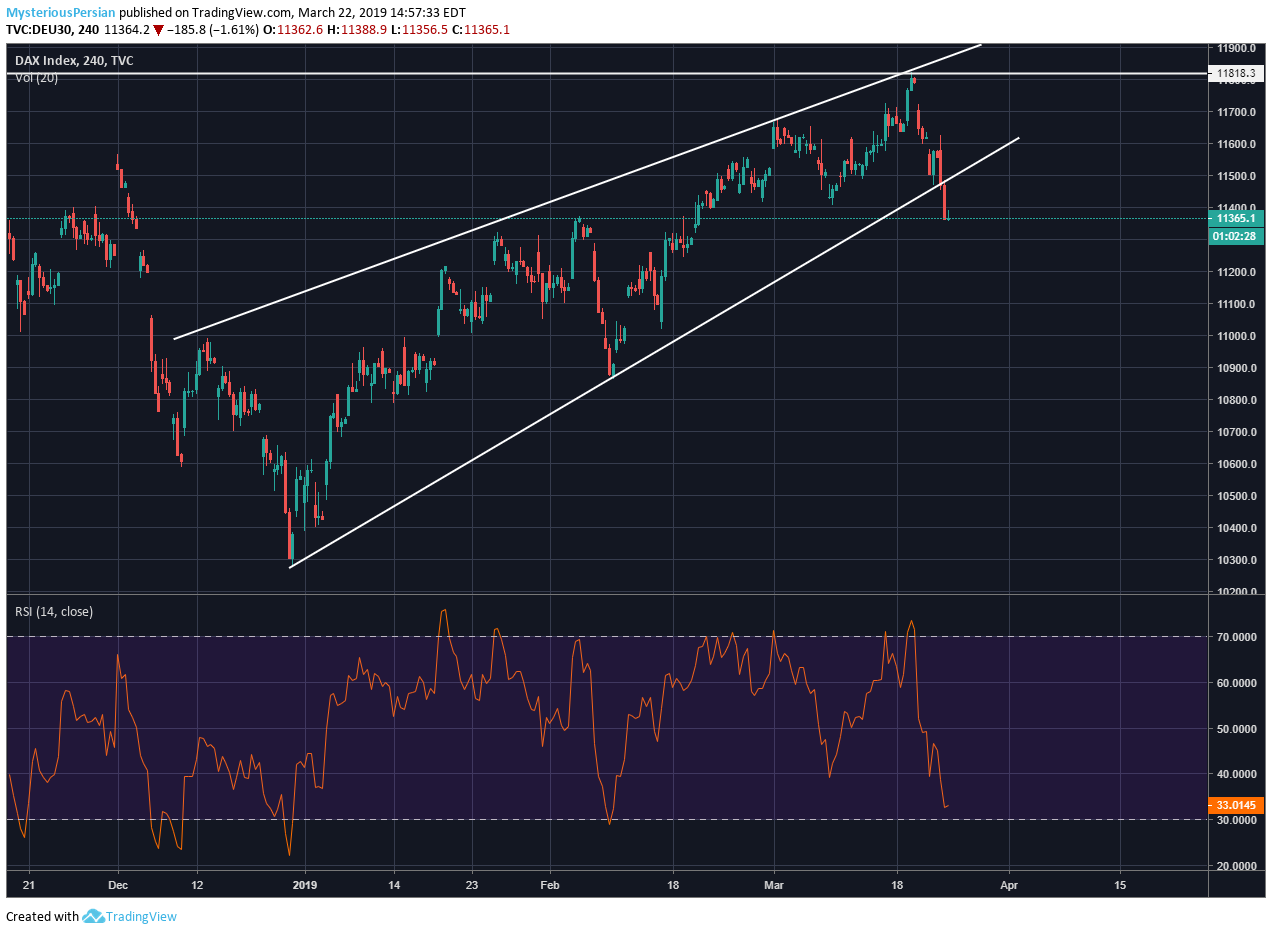This screenshot has width=1272, height=934.
Task: Click the L:11356.5 low value
Action: [420, 30]
